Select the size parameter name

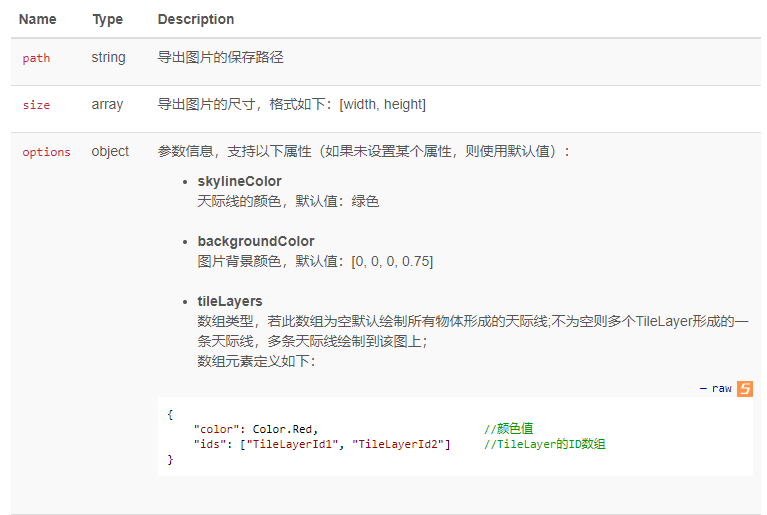click(x=36, y=105)
